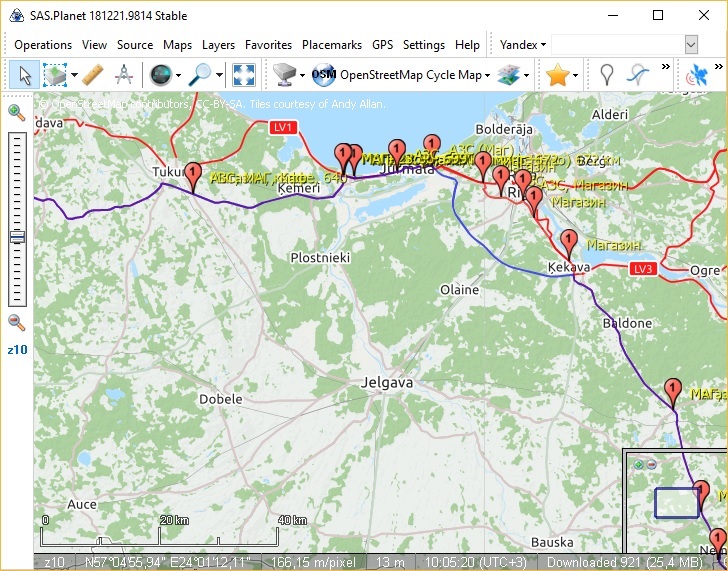Expand GPS toolbar overflow chevron
728x571 pixels.
click(718, 66)
